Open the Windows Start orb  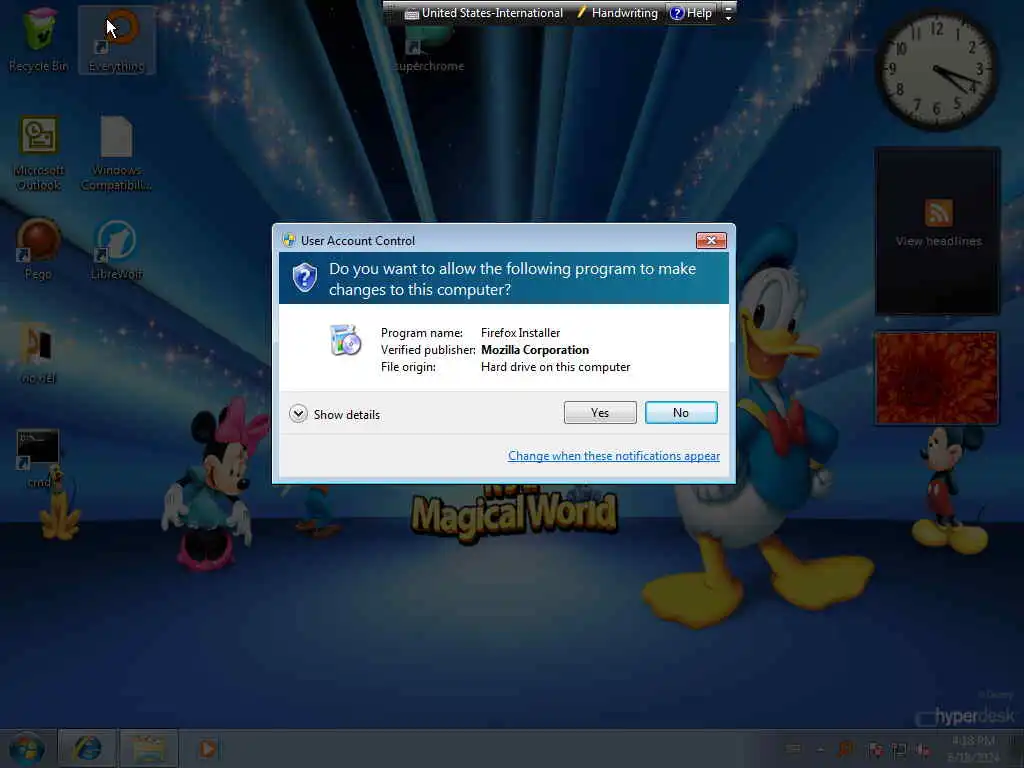click(27, 749)
